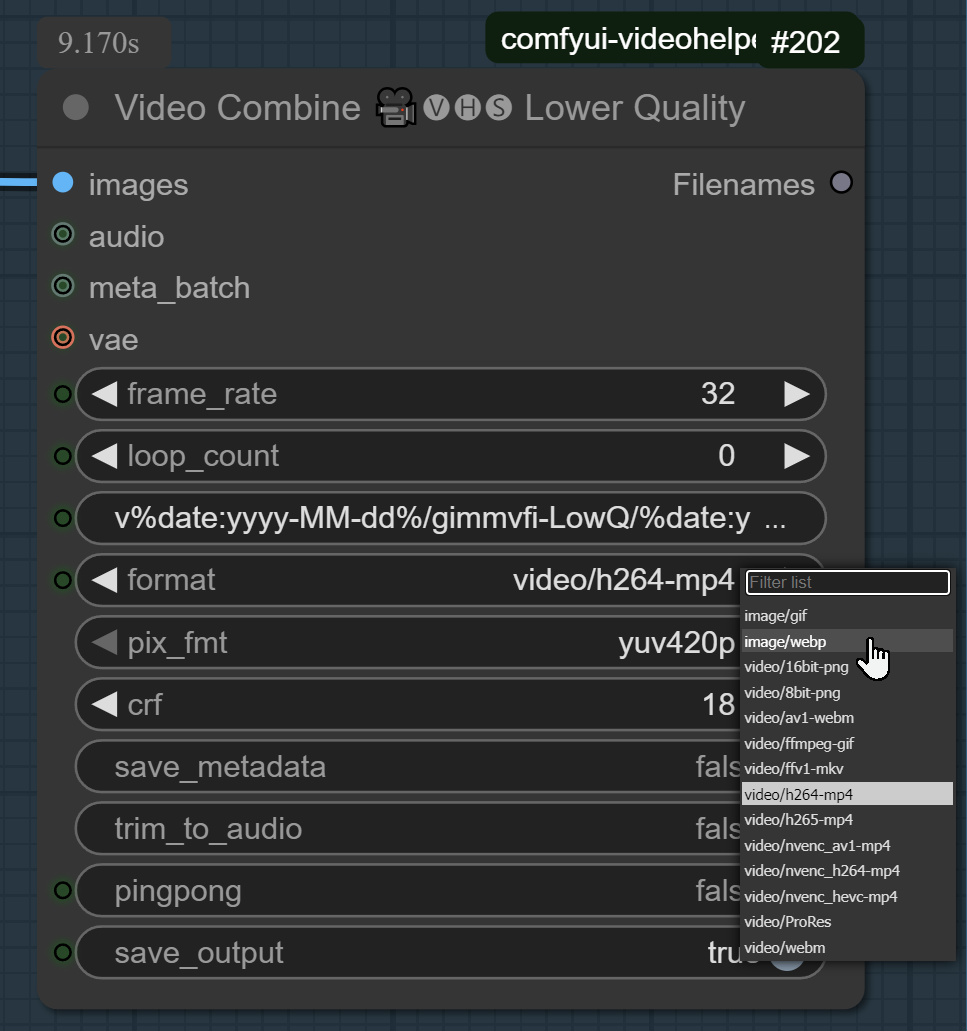This screenshot has width=967, height=1031.
Task: Click the vae input connector
Action: click(63, 337)
